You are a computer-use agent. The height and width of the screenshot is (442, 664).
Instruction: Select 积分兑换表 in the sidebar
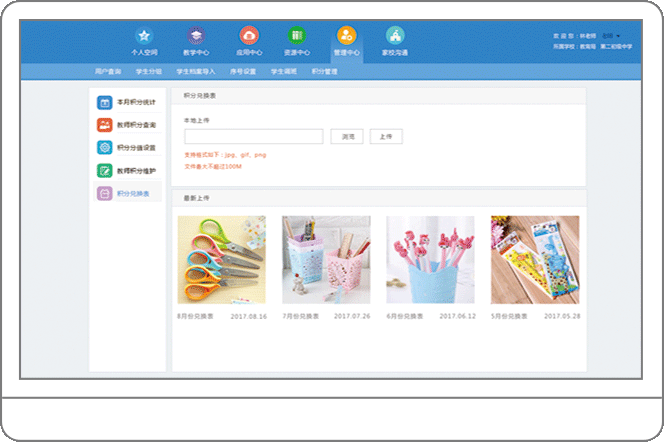pos(127,194)
